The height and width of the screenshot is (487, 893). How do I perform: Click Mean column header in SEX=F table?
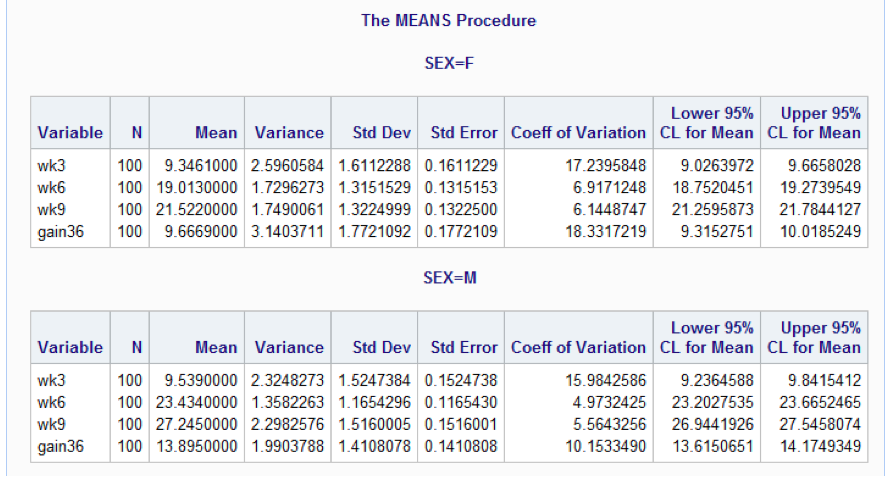216,133
